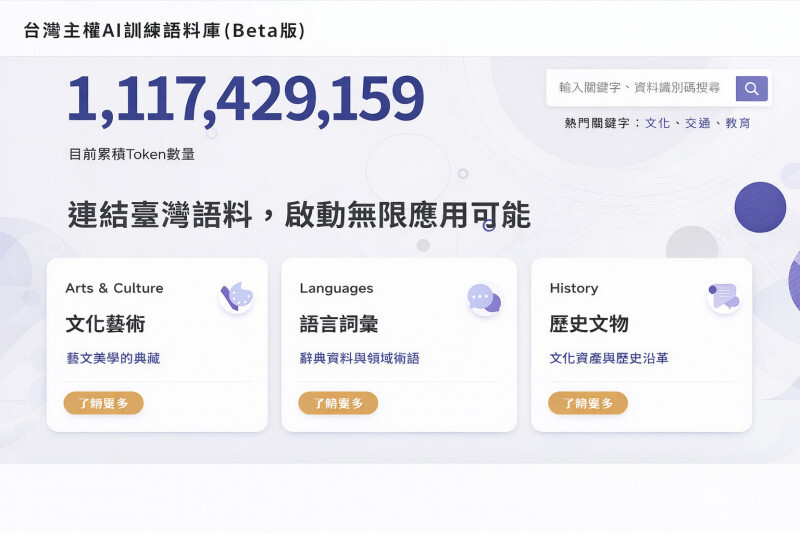The width and height of the screenshot is (800, 533).
Task: Click the 1,117,429,159 token counter
Action: click(246, 101)
